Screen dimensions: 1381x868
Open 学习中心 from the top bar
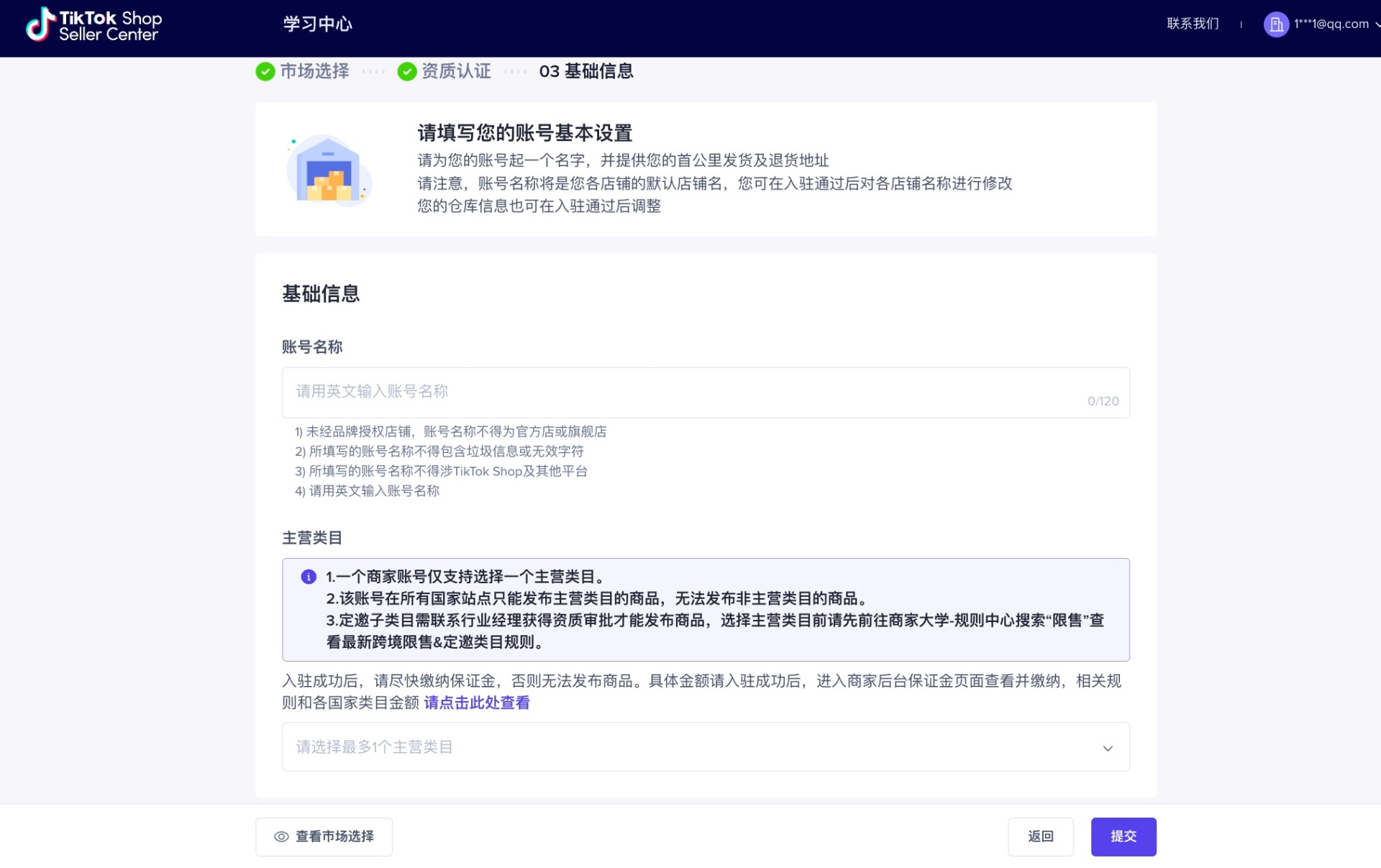[x=318, y=24]
